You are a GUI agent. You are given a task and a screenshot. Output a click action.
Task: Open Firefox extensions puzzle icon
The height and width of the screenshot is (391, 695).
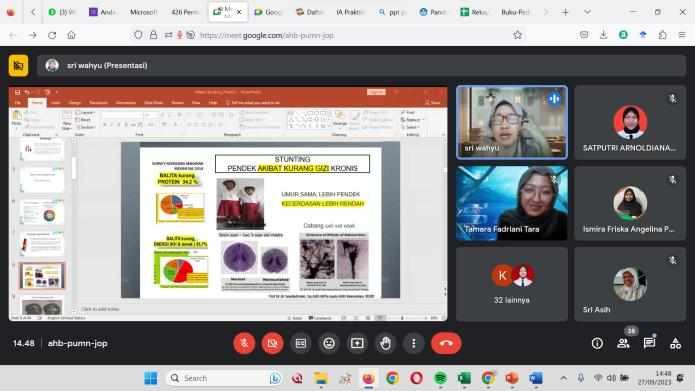pos(662,35)
